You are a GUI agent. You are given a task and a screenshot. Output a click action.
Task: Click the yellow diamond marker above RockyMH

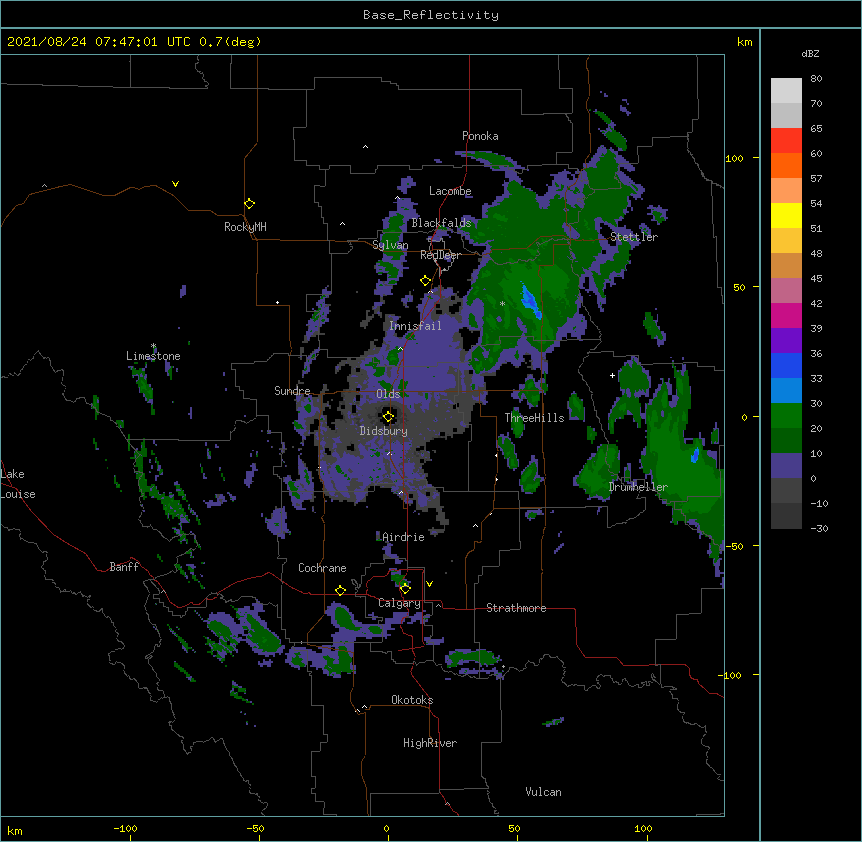[x=249, y=204]
